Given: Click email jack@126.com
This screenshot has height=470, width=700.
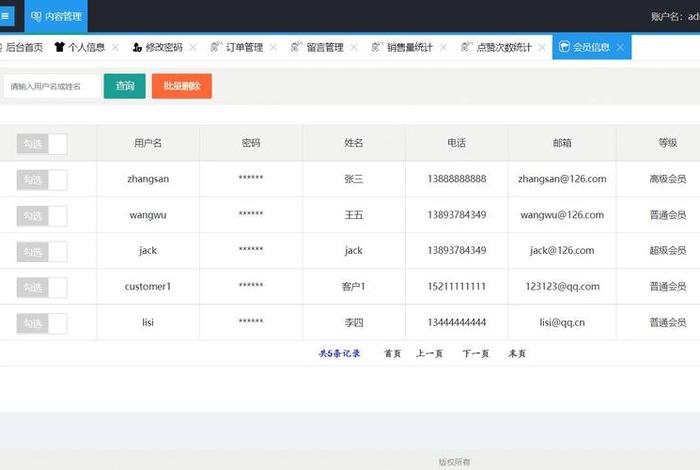Looking at the screenshot, I should tap(562, 251).
